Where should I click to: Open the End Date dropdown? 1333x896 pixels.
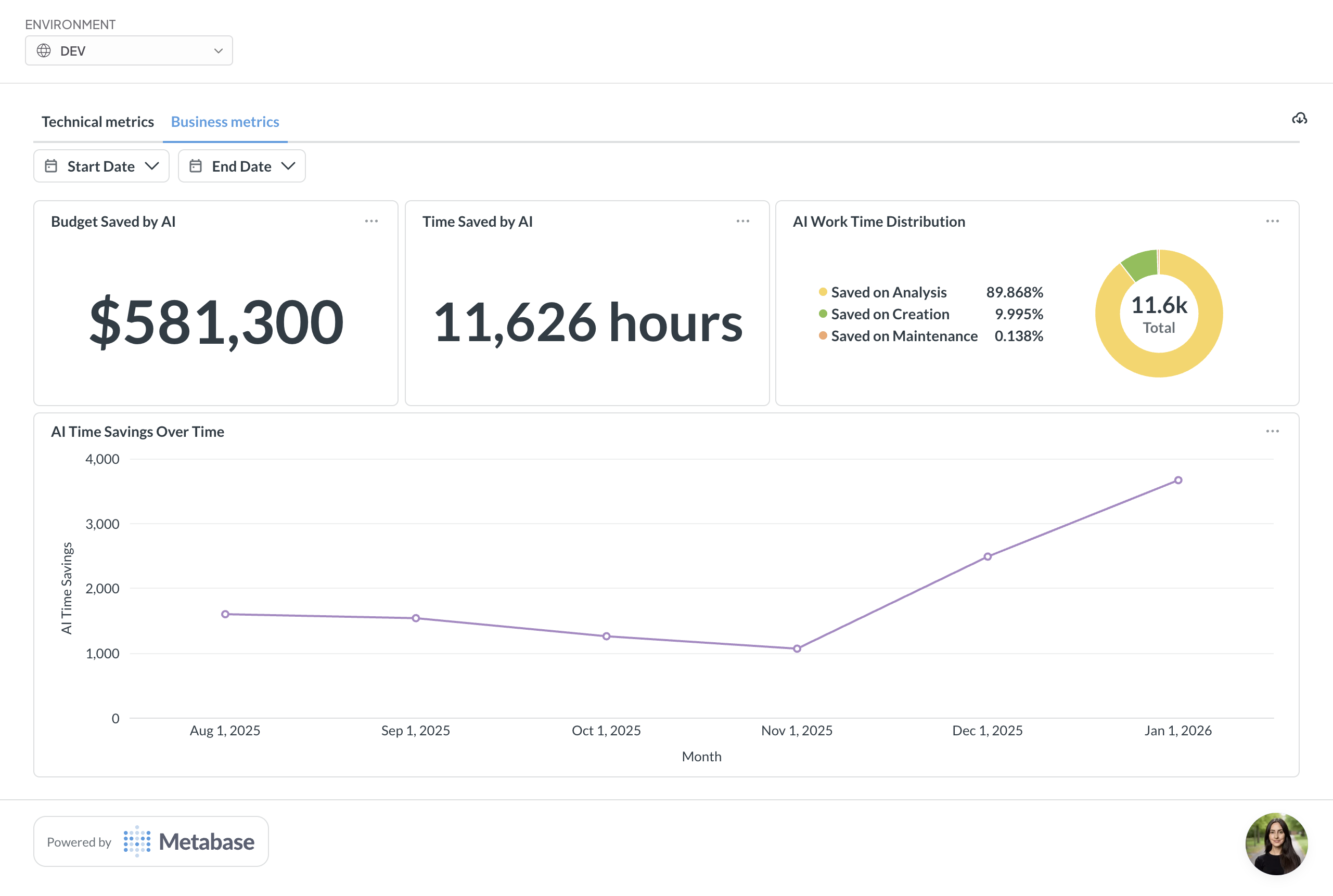tap(242, 166)
